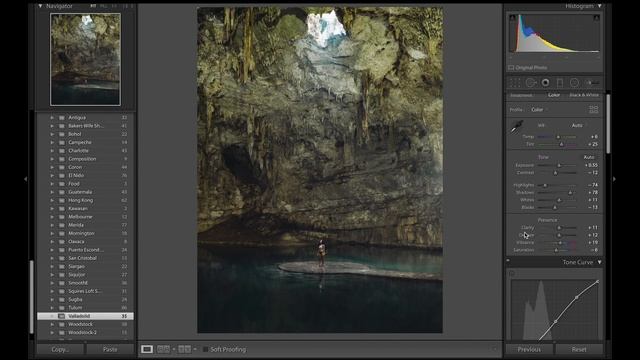
Task: Click the Reset button
Action: [579, 349]
